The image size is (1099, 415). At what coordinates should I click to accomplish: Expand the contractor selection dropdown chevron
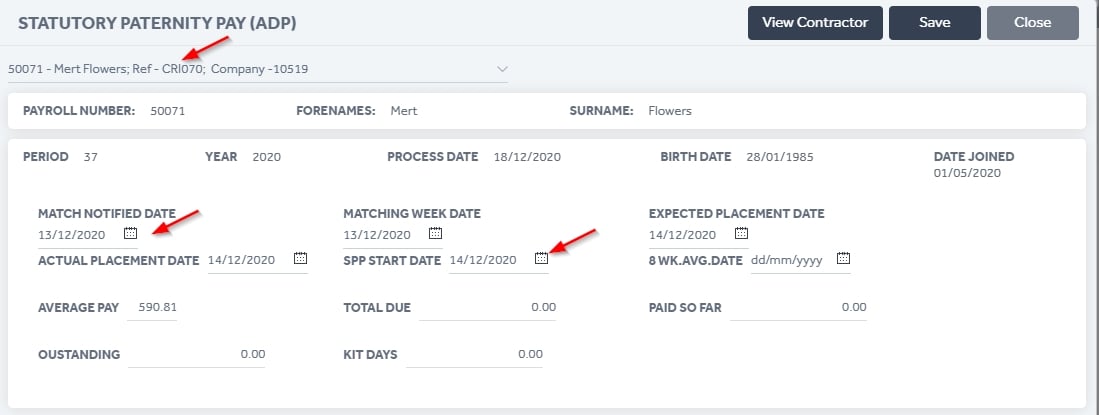coord(502,69)
